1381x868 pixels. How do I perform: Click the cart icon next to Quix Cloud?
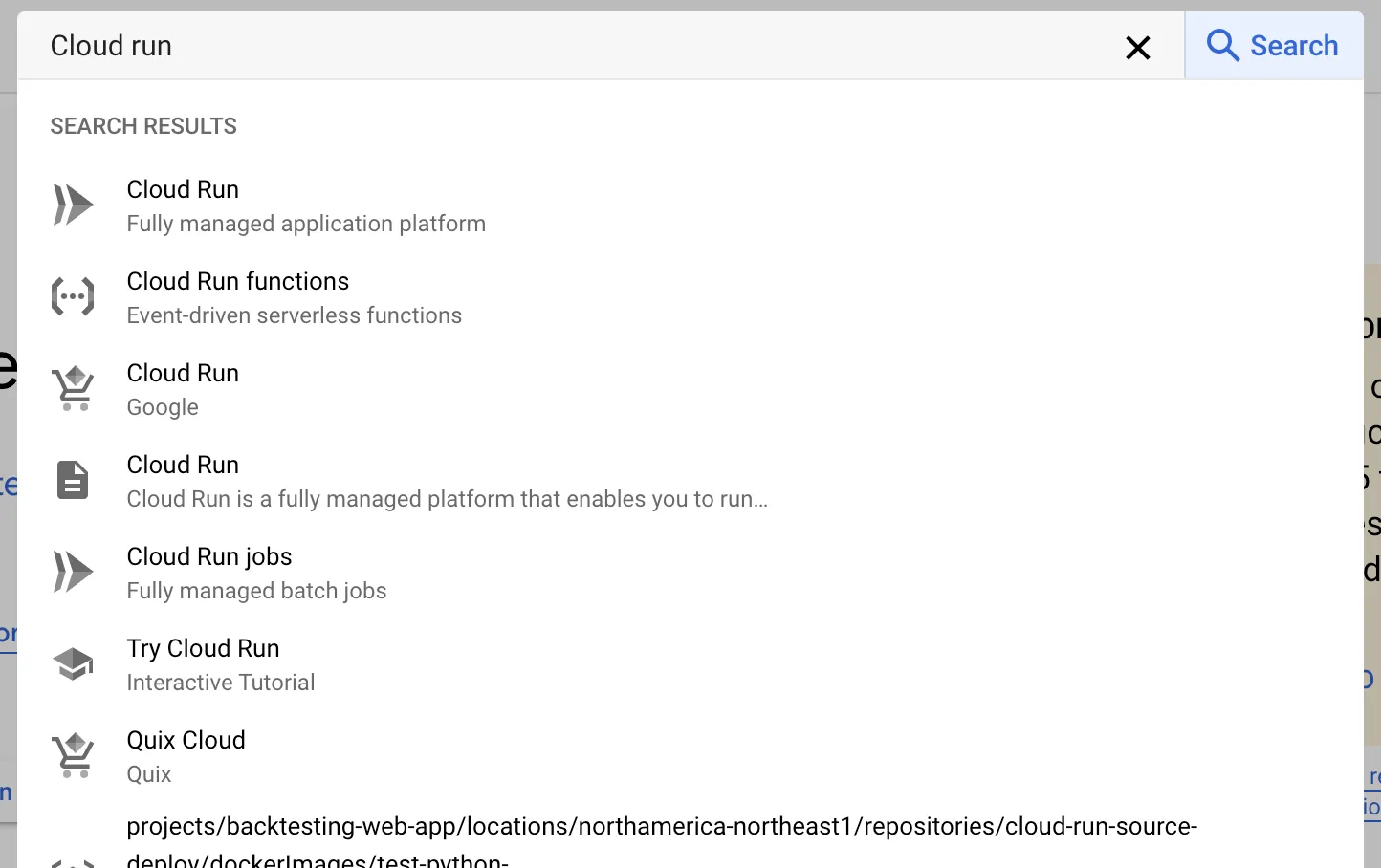pyautogui.click(x=73, y=755)
